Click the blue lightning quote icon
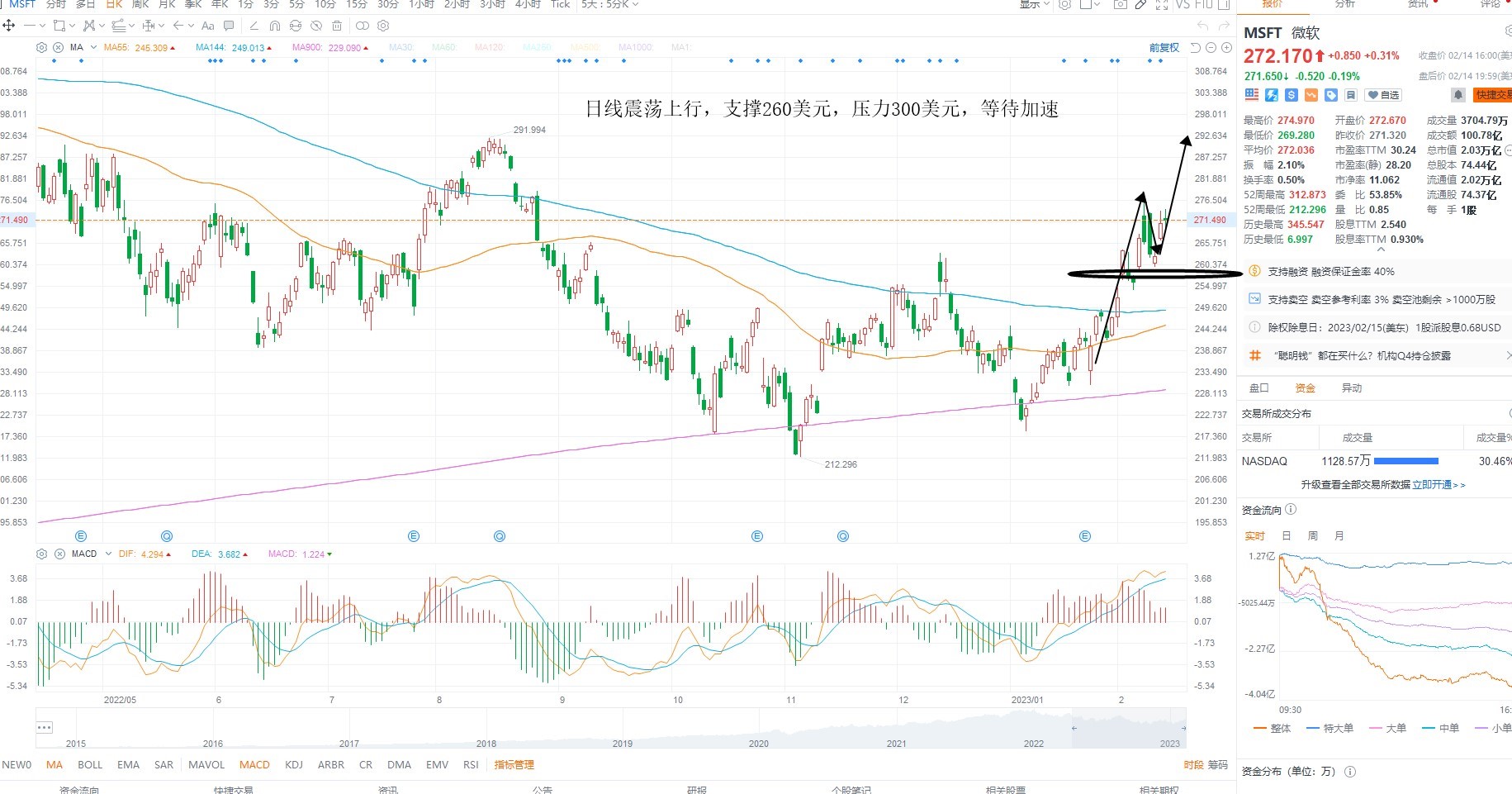Image resolution: width=1512 pixels, height=794 pixels. point(1272,95)
